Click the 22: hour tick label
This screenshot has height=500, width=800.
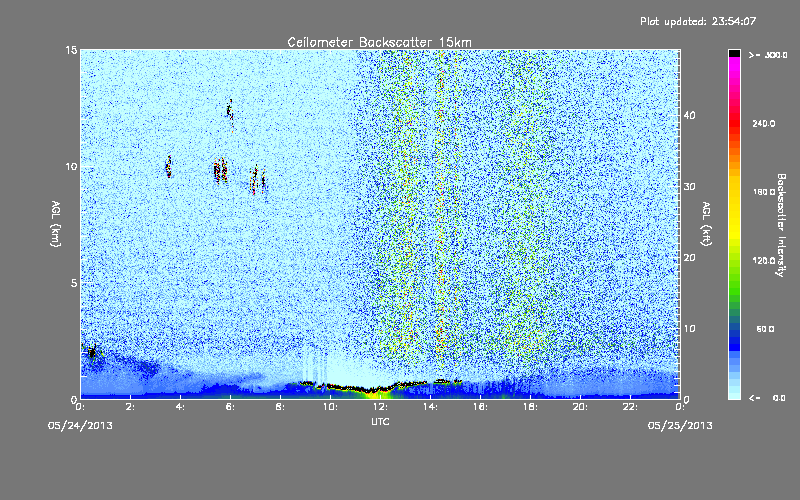(631, 407)
